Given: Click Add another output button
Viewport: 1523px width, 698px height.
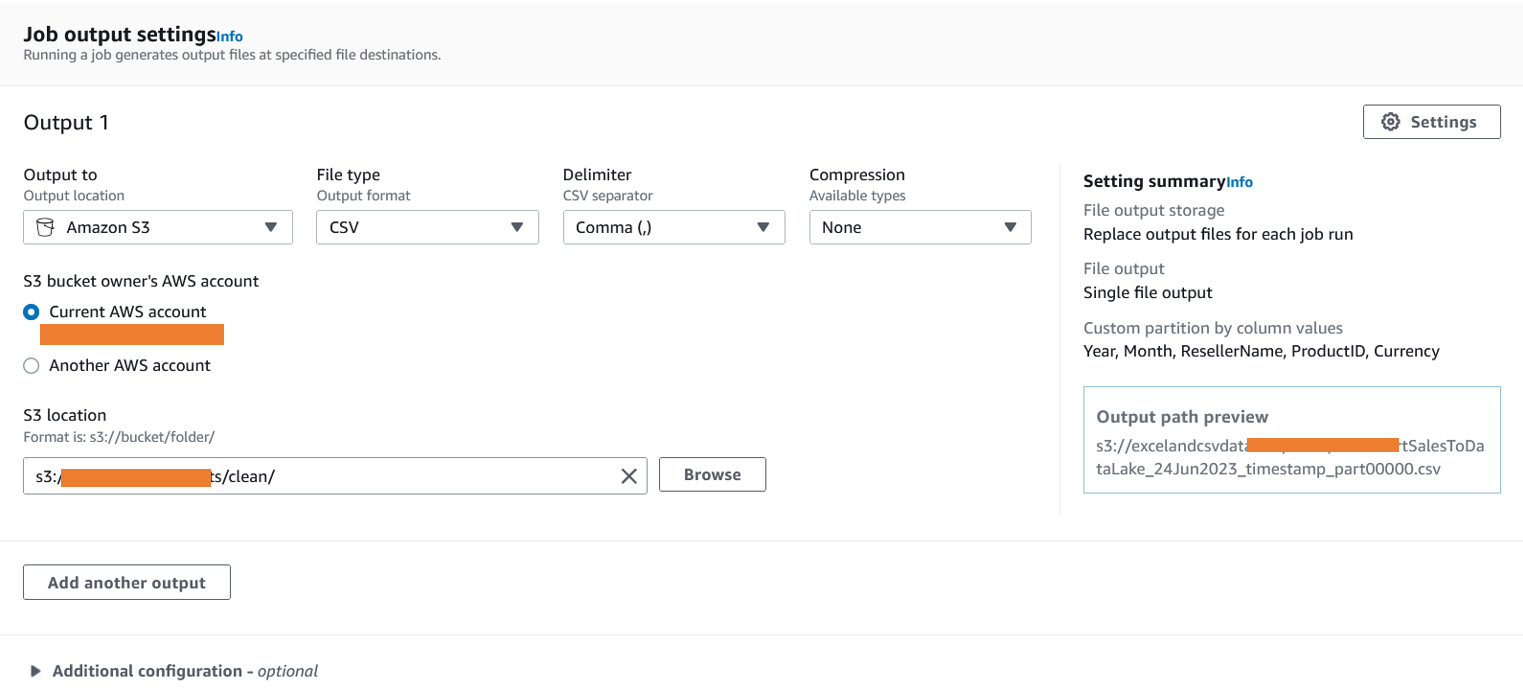Looking at the screenshot, I should coord(127,582).
